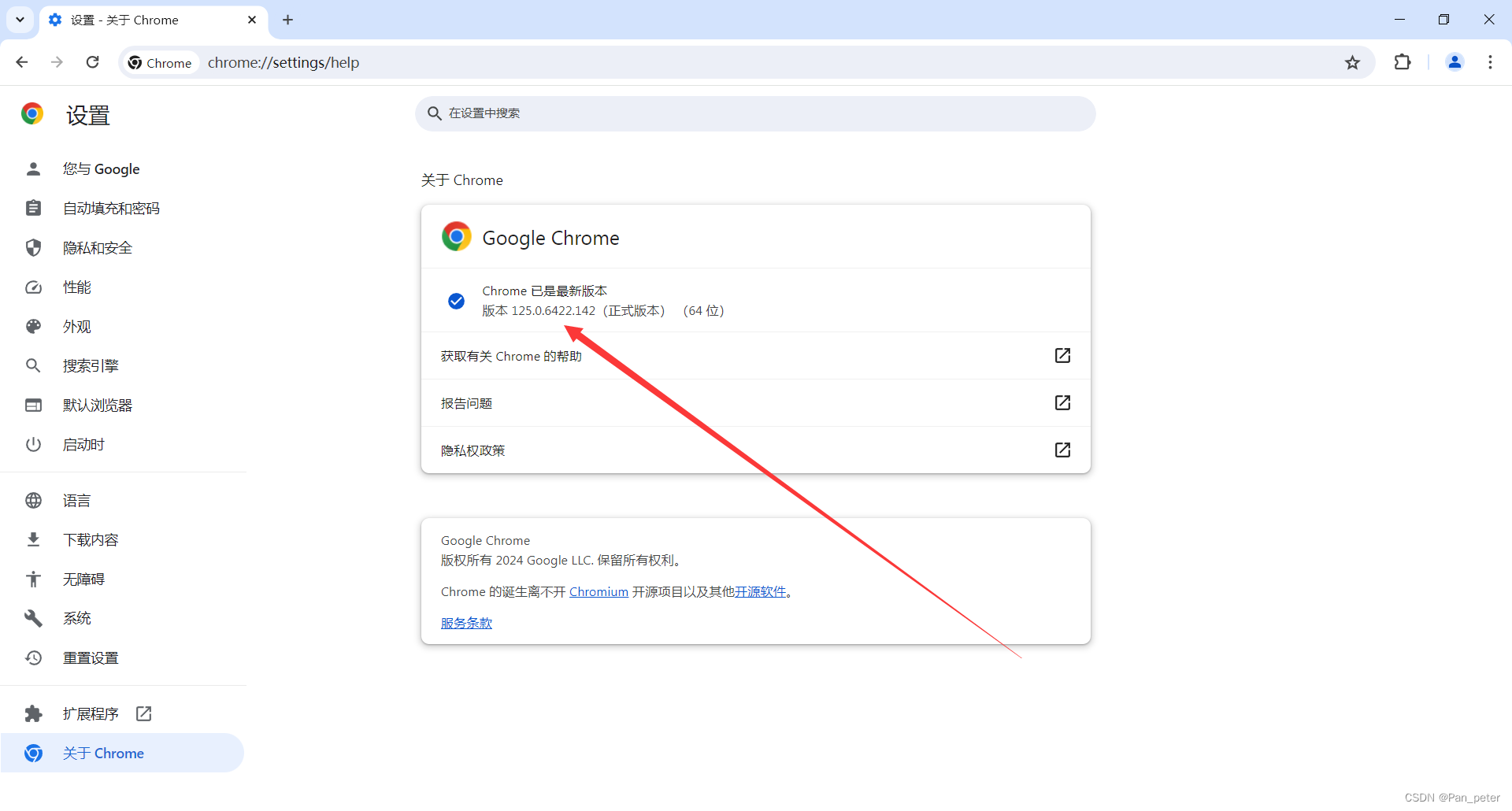Click Chrome 已是最新版本 status text

point(545,291)
